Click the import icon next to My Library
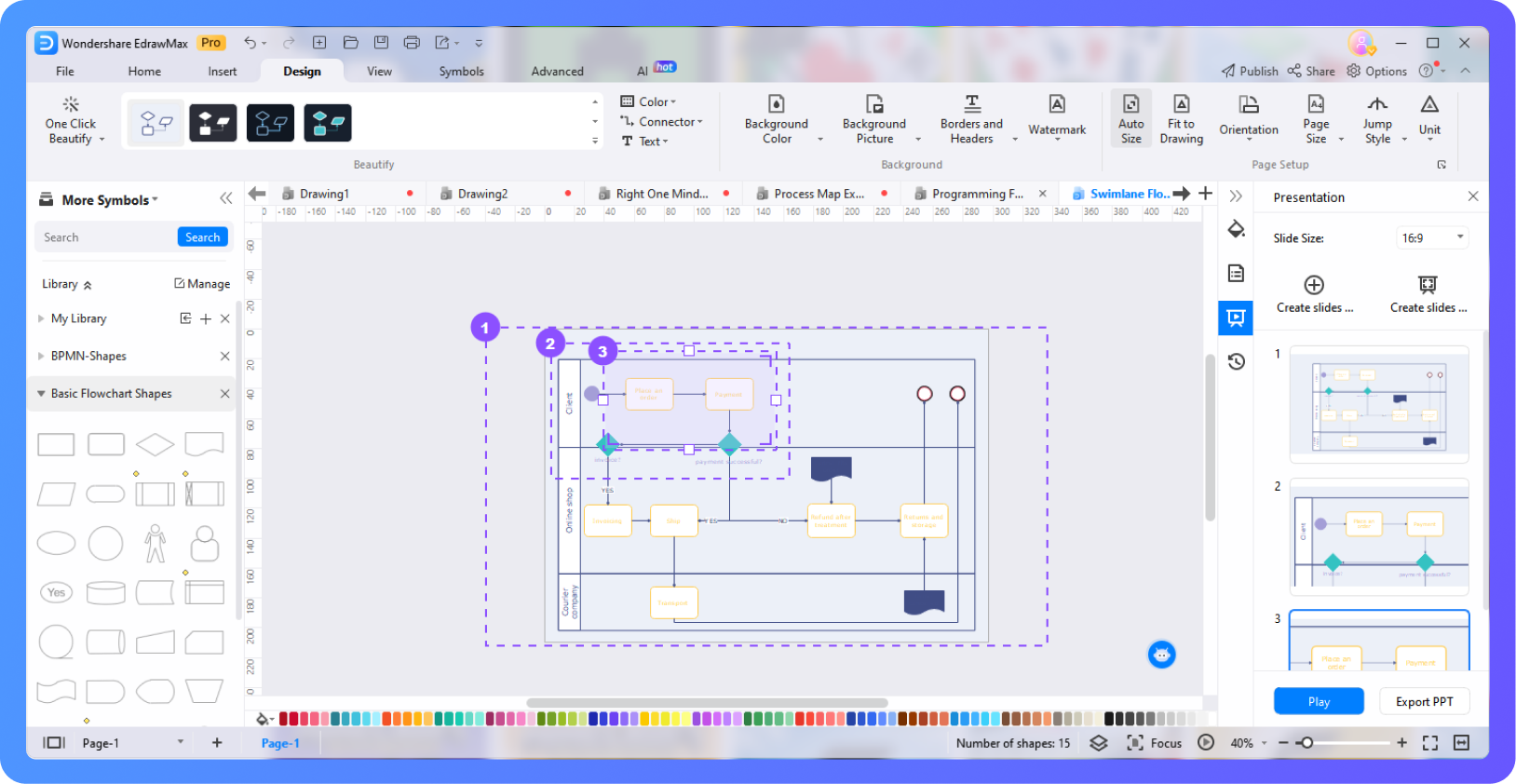 click(185, 318)
